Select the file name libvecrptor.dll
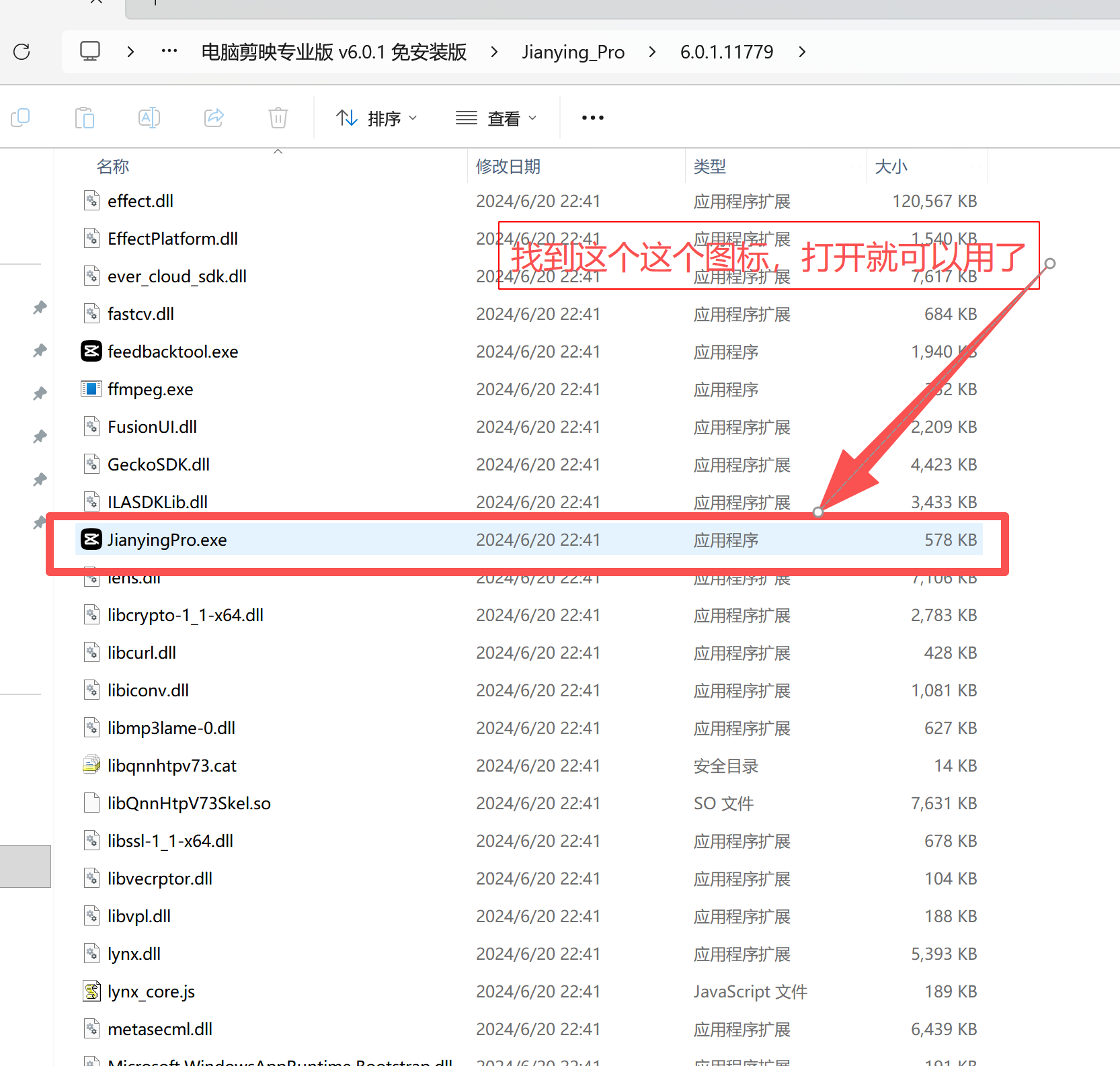This screenshot has width=1120, height=1066. click(x=160, y=879)
